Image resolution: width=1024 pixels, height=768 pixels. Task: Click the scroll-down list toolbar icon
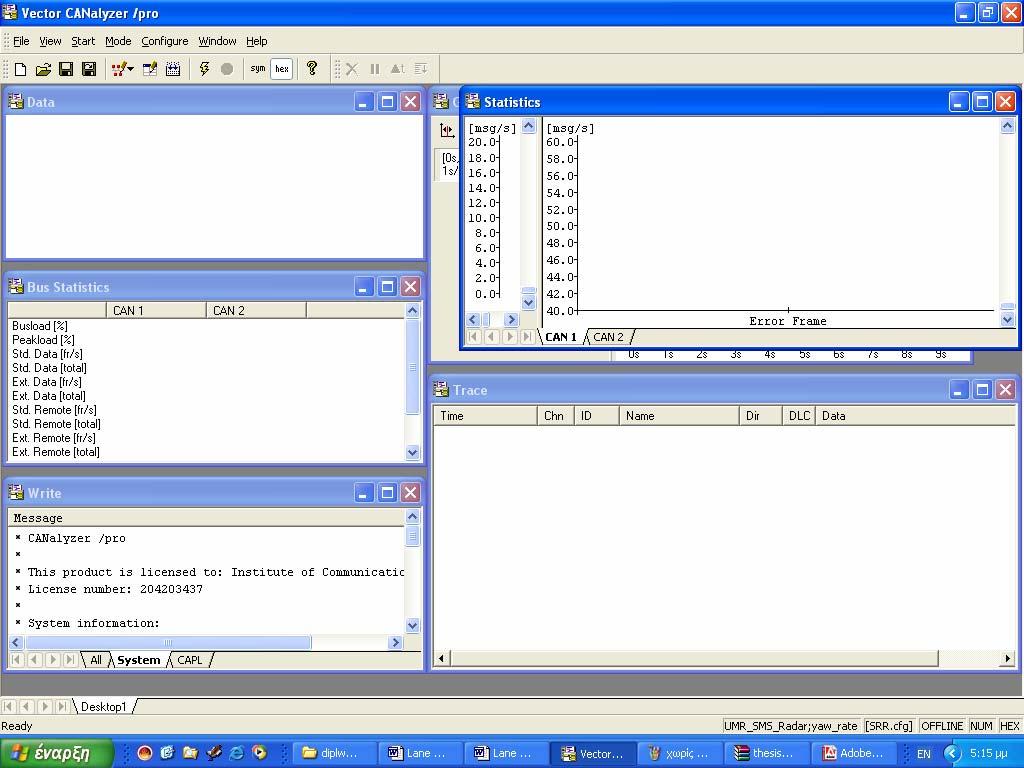tap(421, 69)
